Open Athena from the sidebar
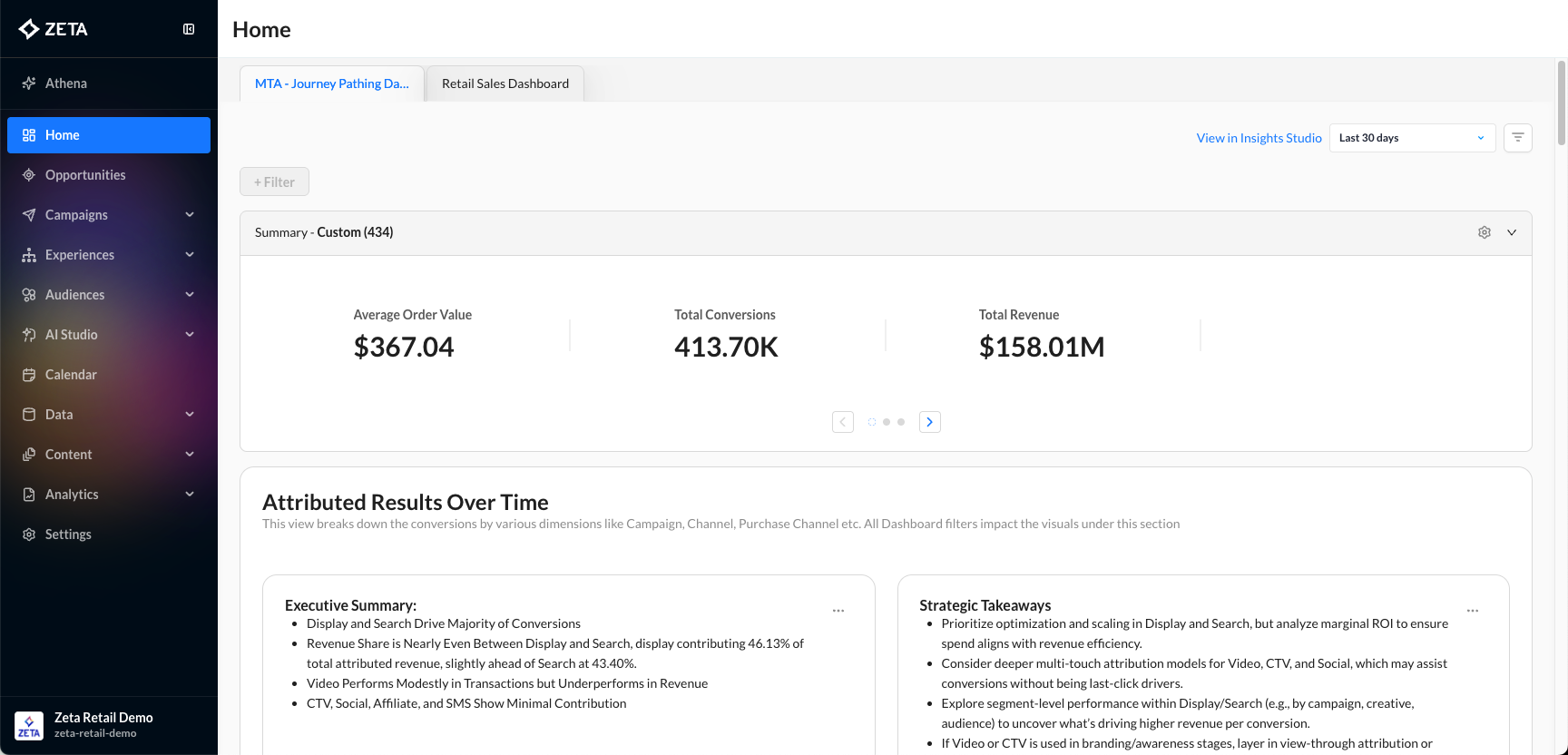The height and width of the screenshot is (755, 1568). 66,83
